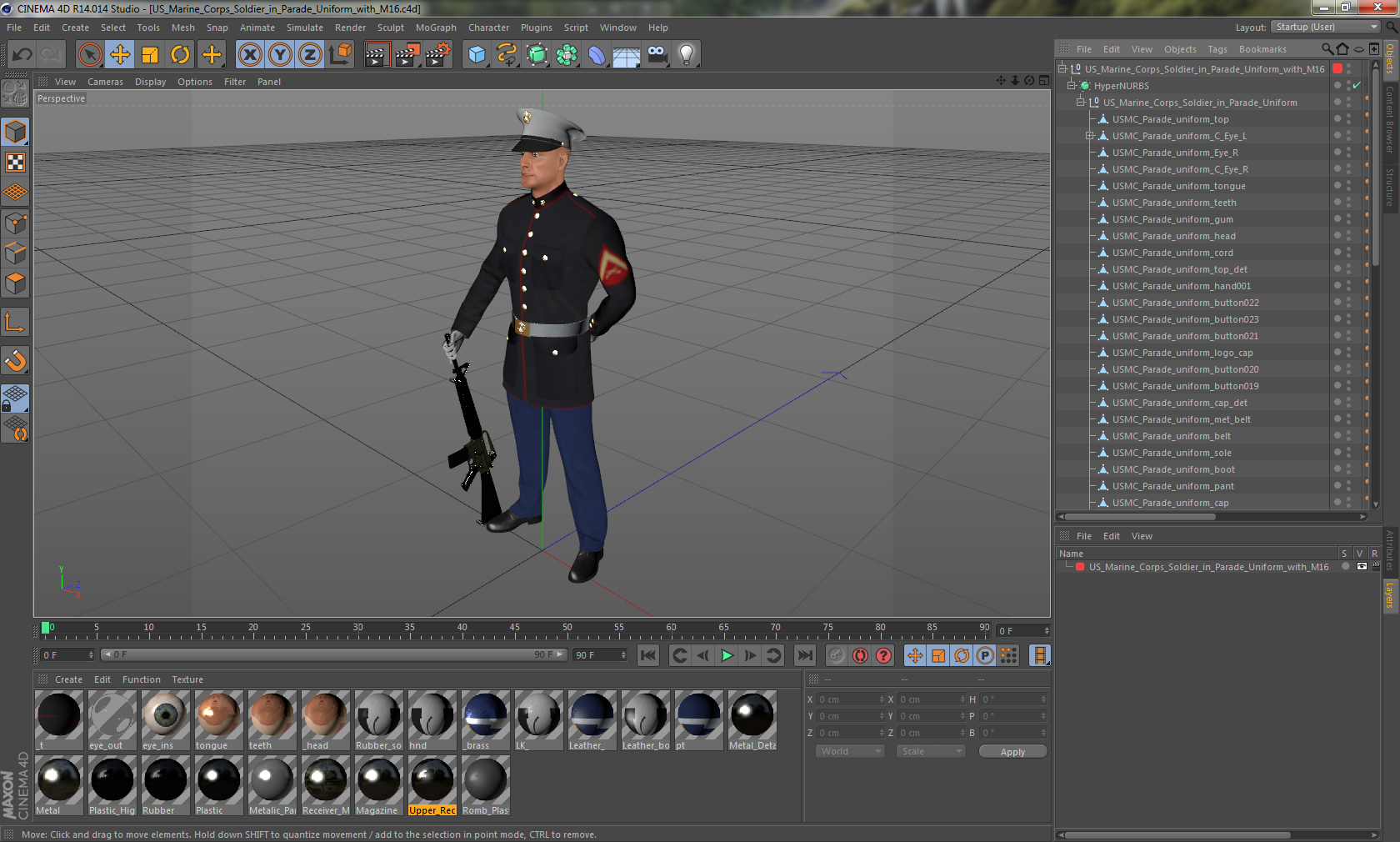Click the Apply coordinates button
The height and width of the screenshot is (842, 1400).
click(x=1012, y=752)
